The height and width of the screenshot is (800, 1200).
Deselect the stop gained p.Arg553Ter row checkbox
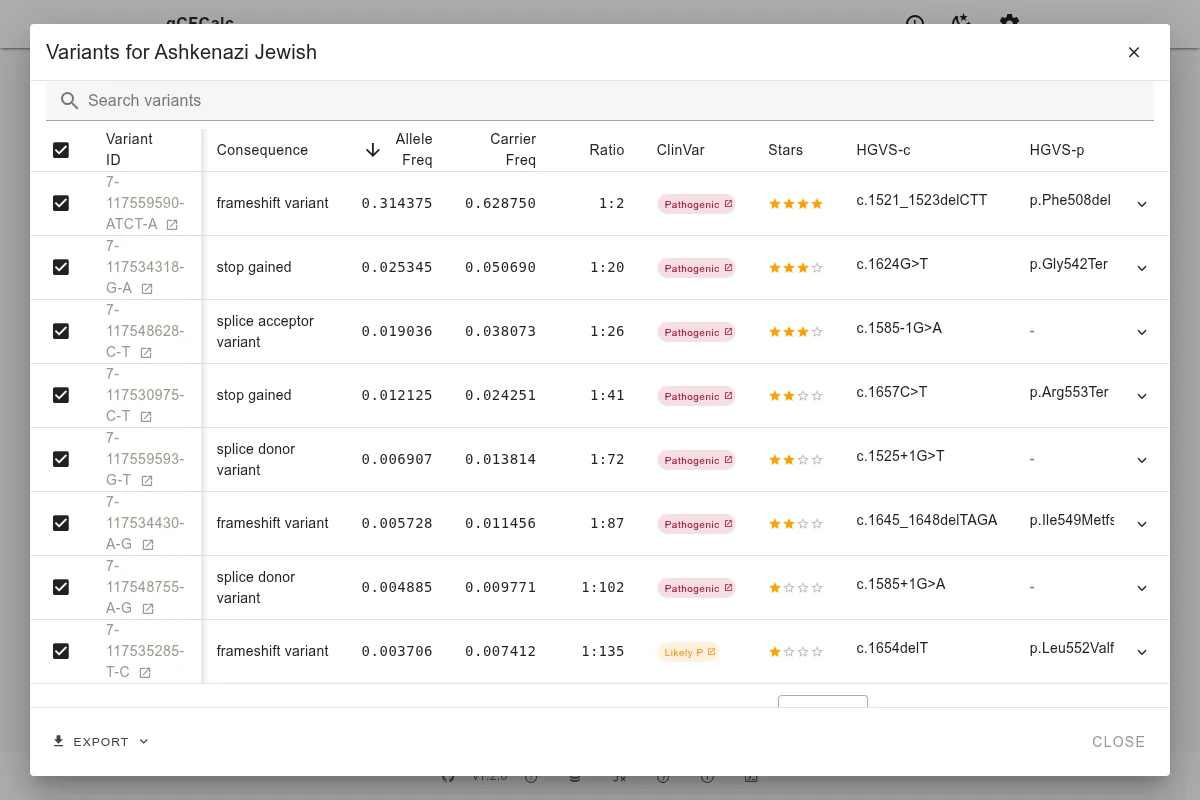[61, 395]
